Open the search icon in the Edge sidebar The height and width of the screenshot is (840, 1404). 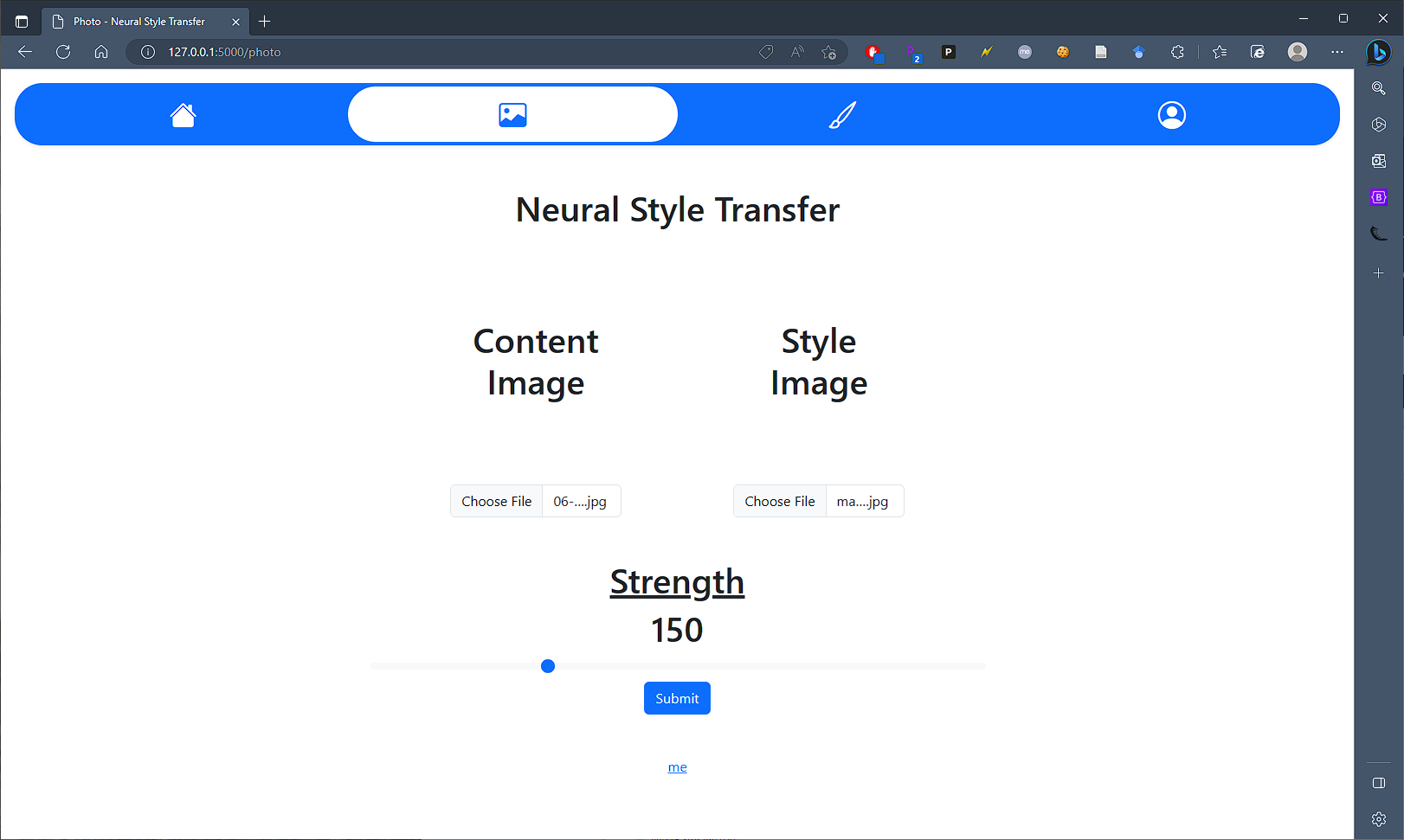click(x=1378, y=87)
